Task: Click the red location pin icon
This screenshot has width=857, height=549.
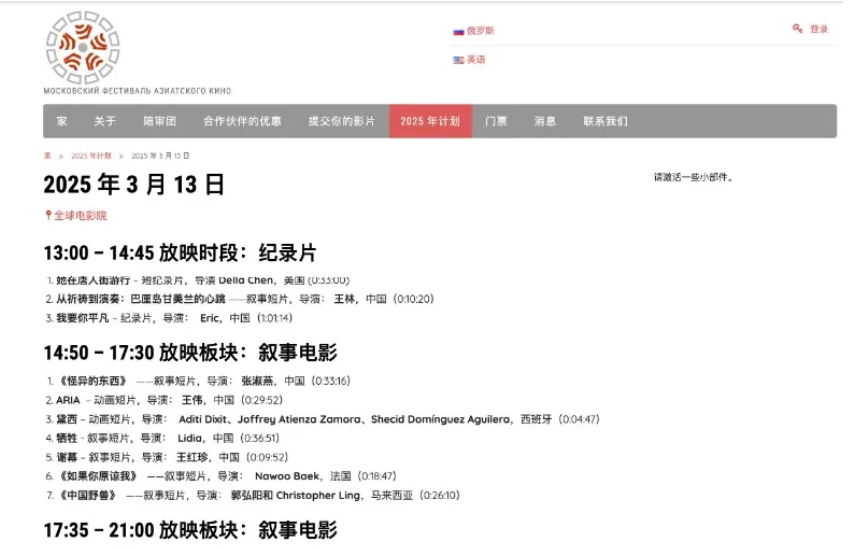Action: (x=47, y=215)
